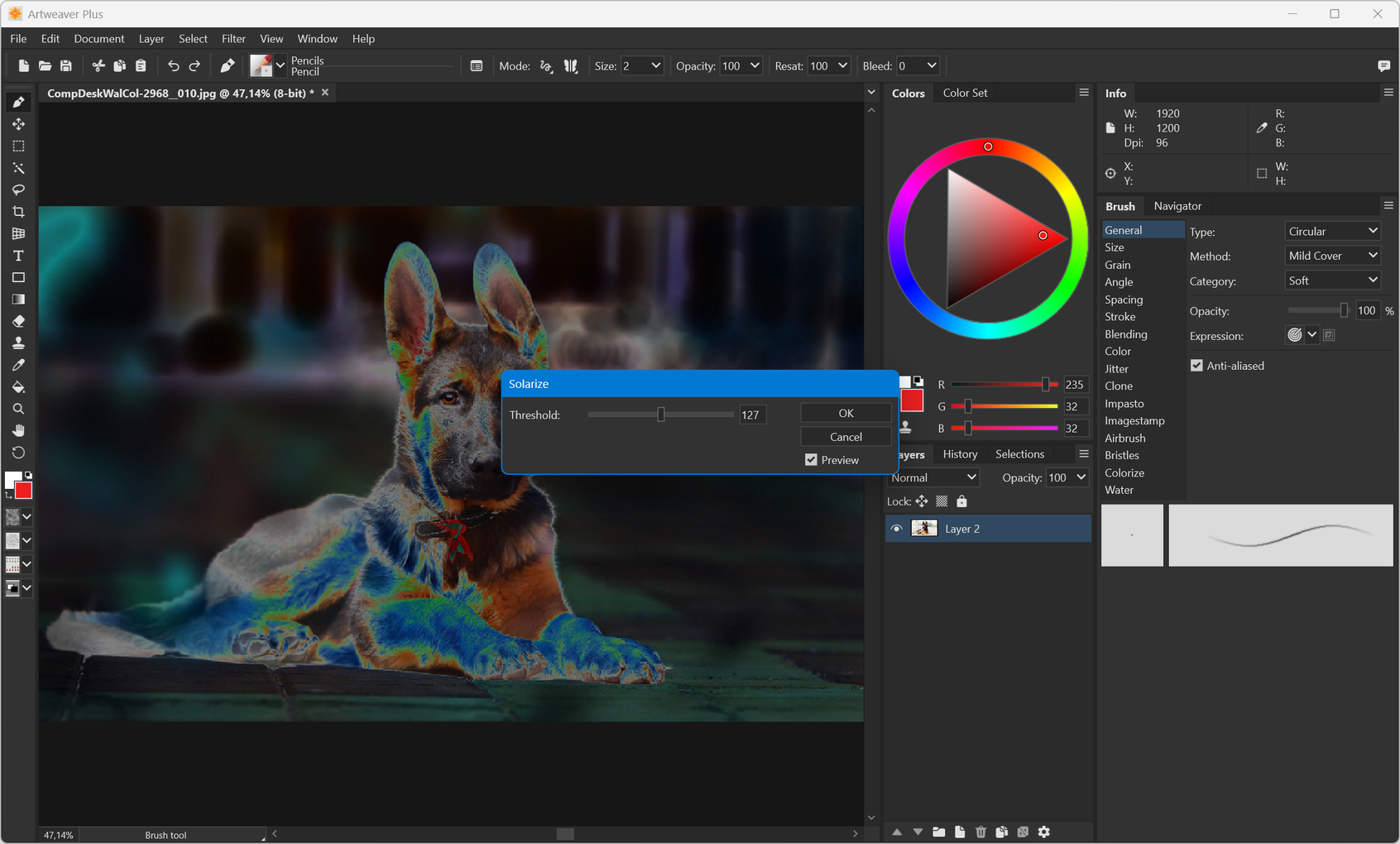Activate the Hand pan tool

(18, 430)
